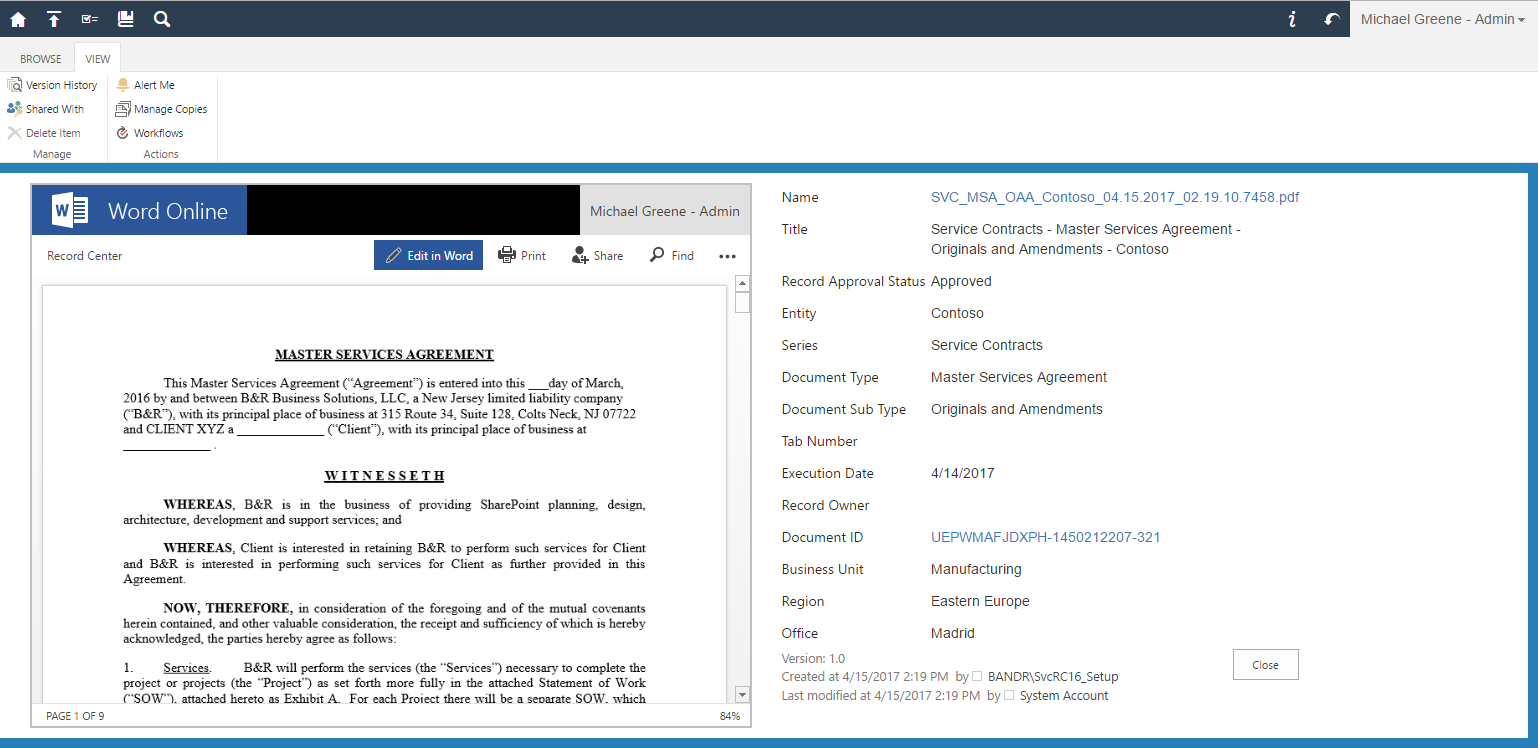Screen dimensions: 1538x748
Task: Open the SVC_MSA_OAA_Contoso pdf file link
Action: (1115, 197)
